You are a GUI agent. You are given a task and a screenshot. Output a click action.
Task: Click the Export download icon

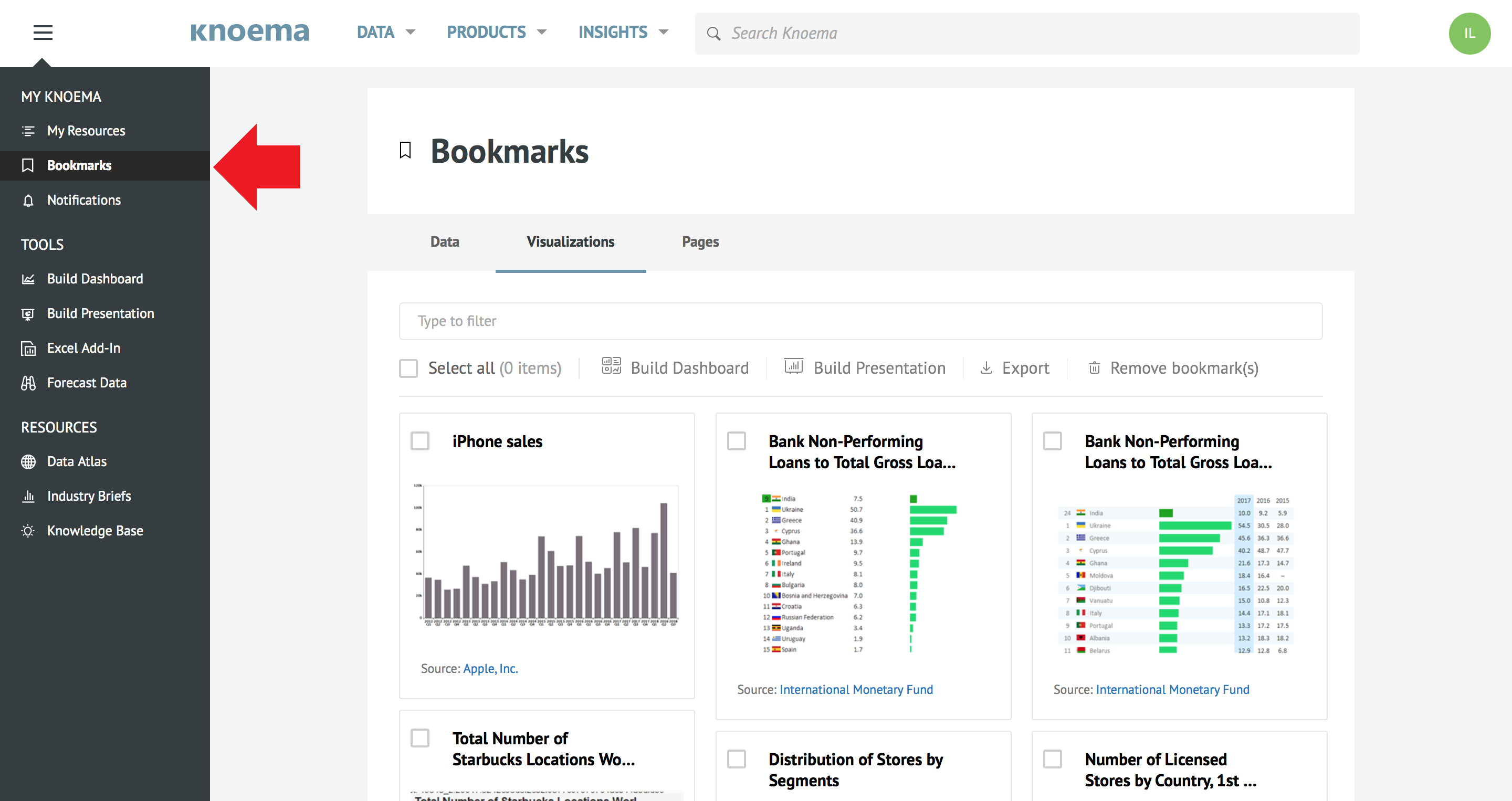point(986,368)
